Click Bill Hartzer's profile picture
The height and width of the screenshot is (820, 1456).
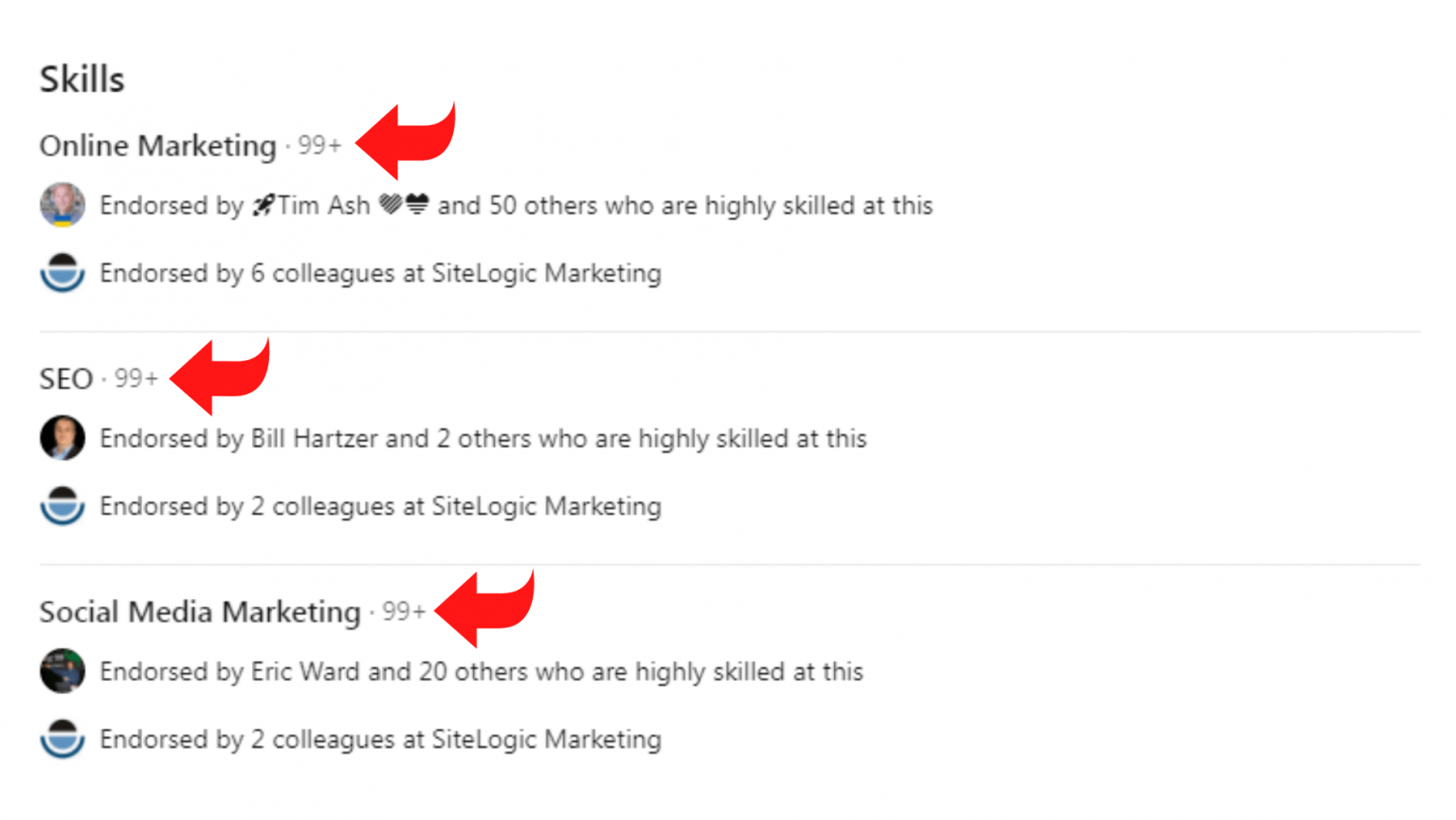click(x=62, y=438)
